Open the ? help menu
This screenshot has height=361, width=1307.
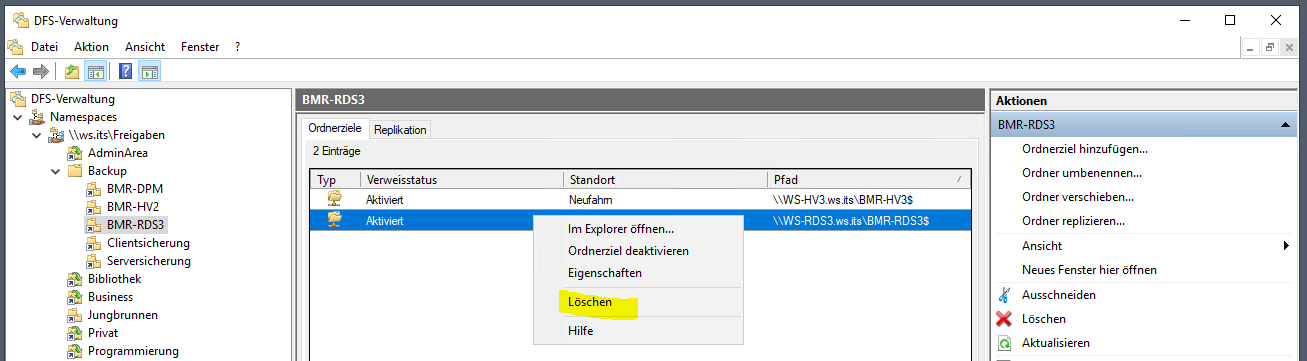(237, 47)
